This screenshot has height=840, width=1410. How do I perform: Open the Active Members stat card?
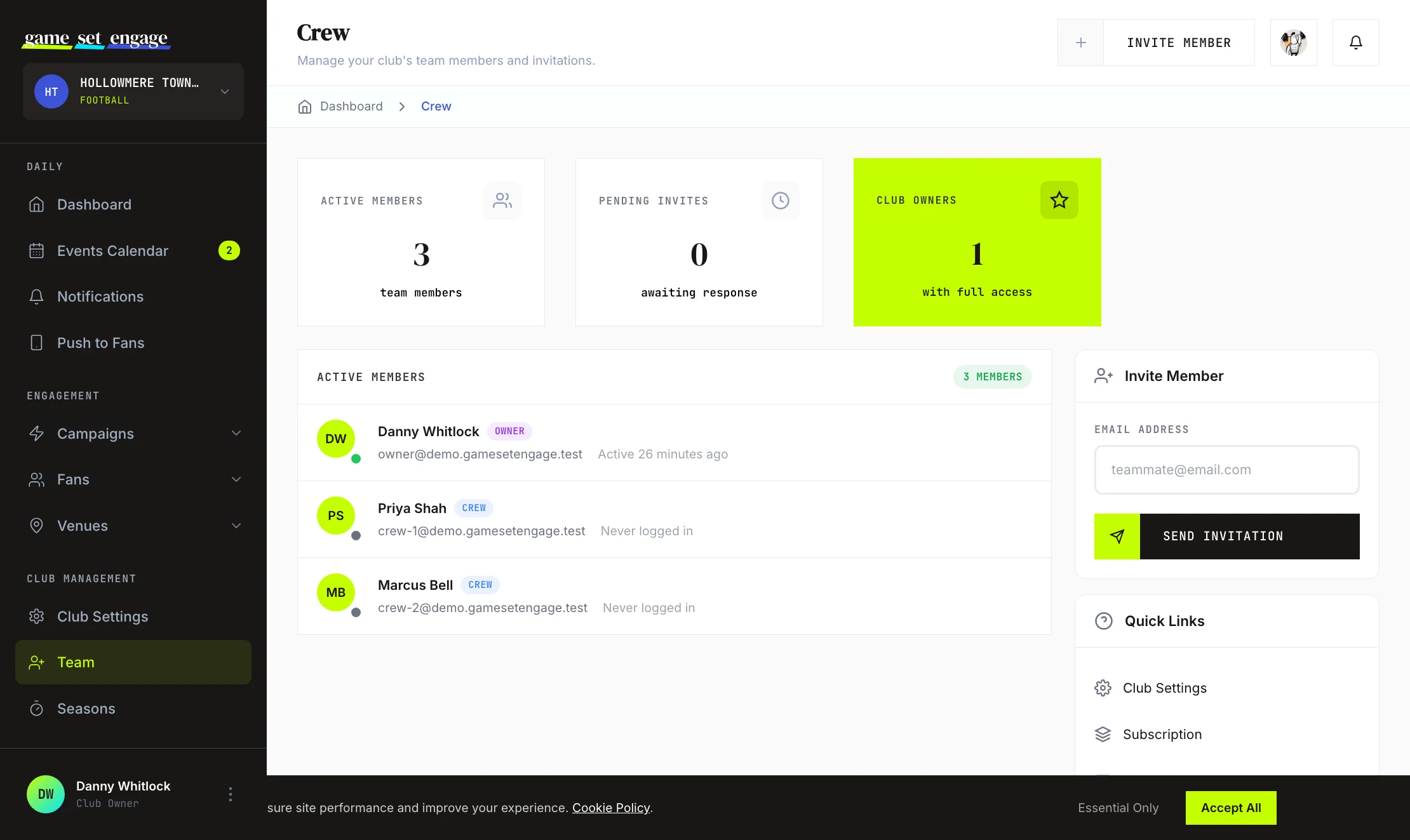[x=421, y=243]
